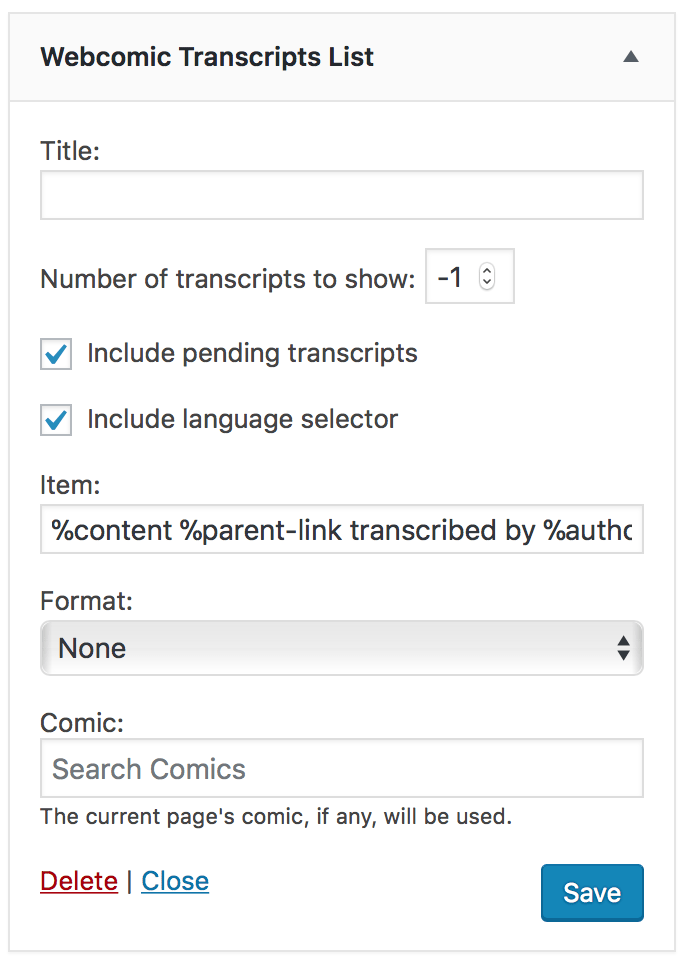The image size is (686, 962).
Task: Click the Include language selector label
Action: (x=242, y=420)
